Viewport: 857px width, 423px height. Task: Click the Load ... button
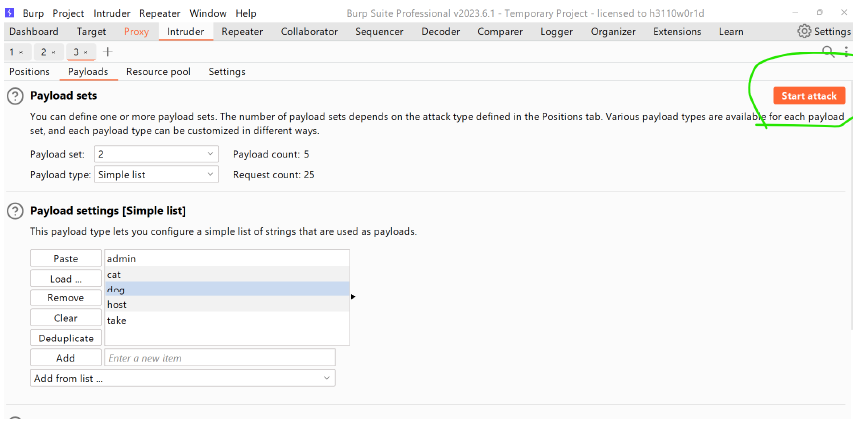click(66, 279)
